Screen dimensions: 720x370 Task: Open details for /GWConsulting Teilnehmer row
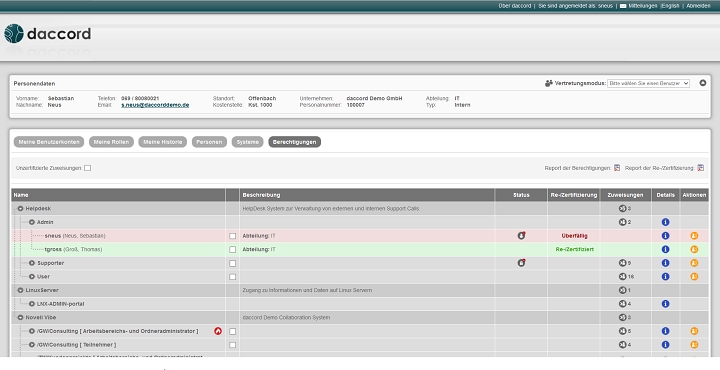pyautogui.click(x=665, y=345)
